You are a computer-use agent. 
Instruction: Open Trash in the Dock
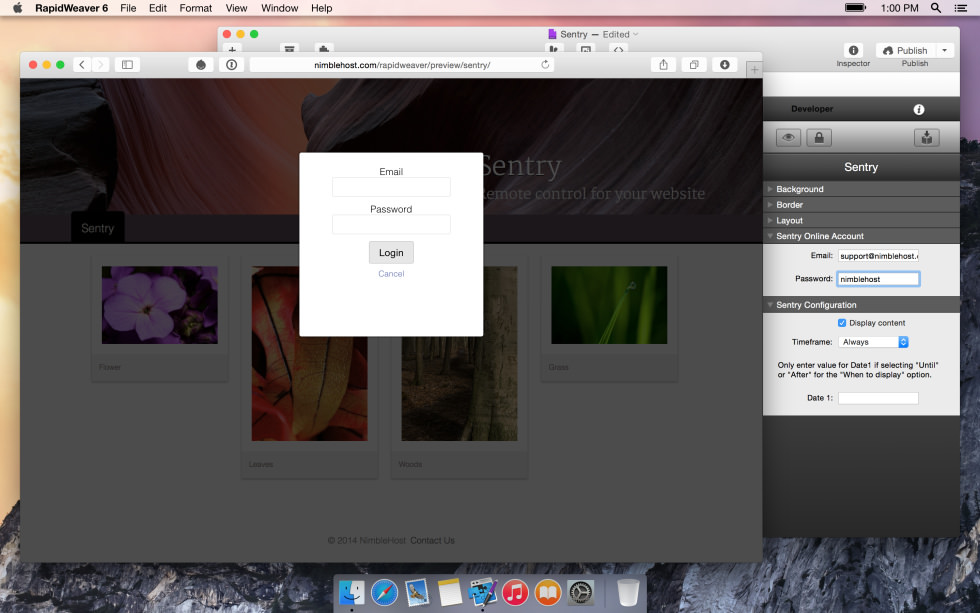click(628, 592)
